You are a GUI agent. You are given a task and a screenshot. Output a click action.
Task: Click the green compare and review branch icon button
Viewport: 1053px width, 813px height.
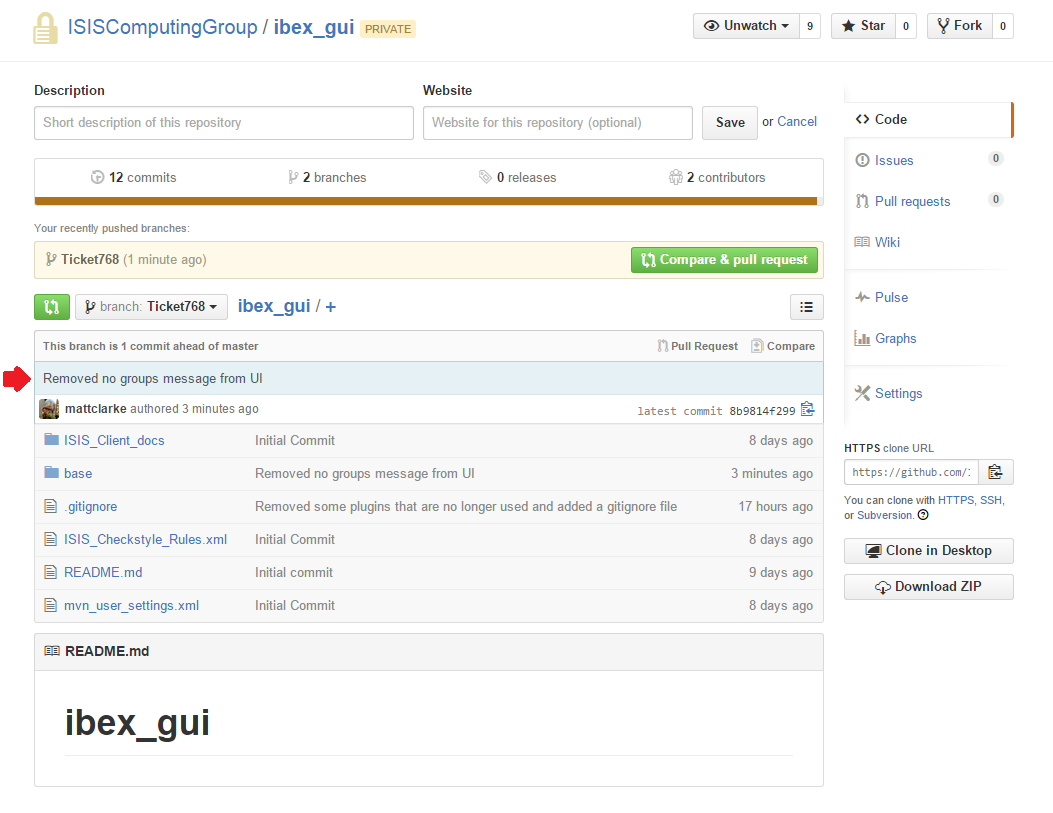(x=52, y=307)
